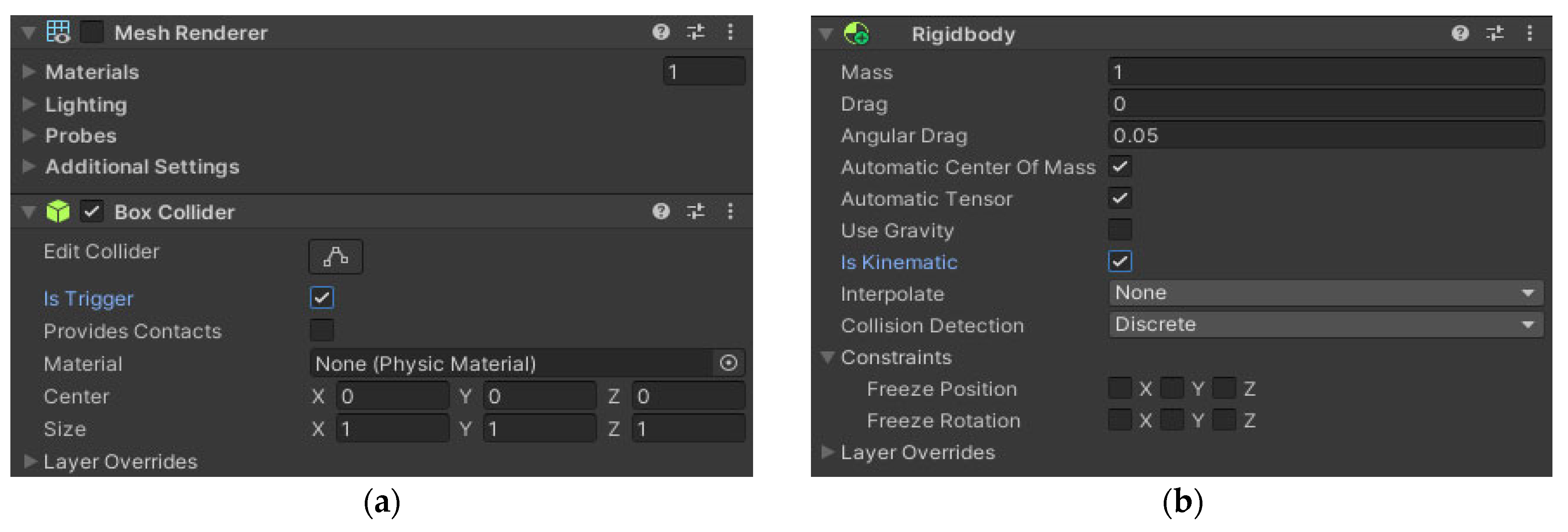Open the Interpolate dropdown
The image size is (1568, 532).
(1326, 293)
